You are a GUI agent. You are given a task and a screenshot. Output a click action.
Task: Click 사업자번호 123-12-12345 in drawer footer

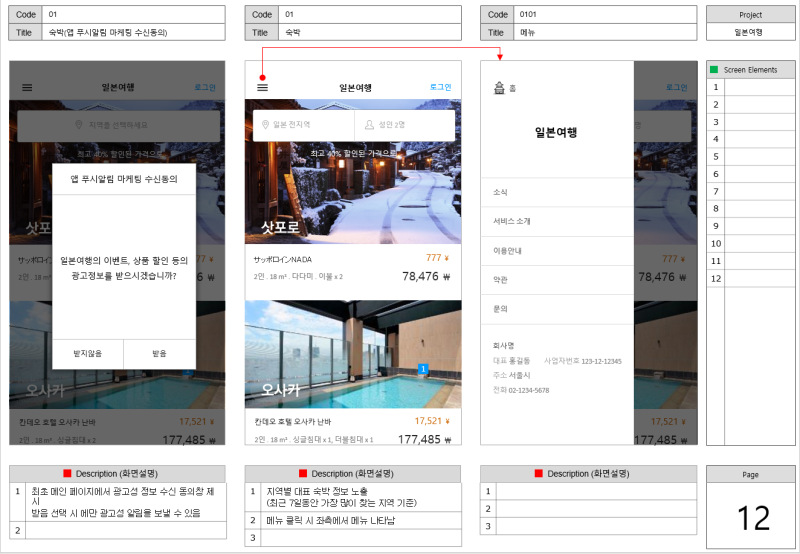pos(583,361)
